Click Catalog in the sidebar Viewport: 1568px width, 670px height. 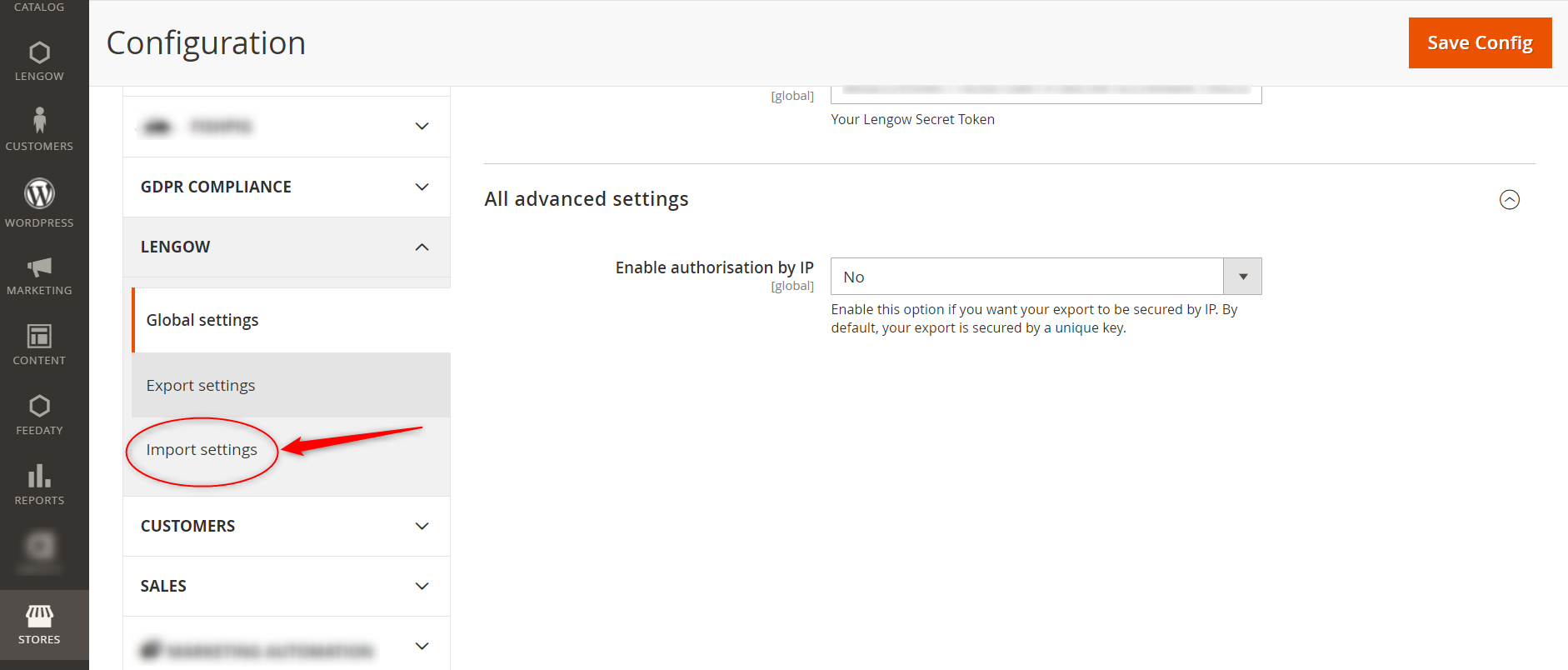[x=39, y=7]
